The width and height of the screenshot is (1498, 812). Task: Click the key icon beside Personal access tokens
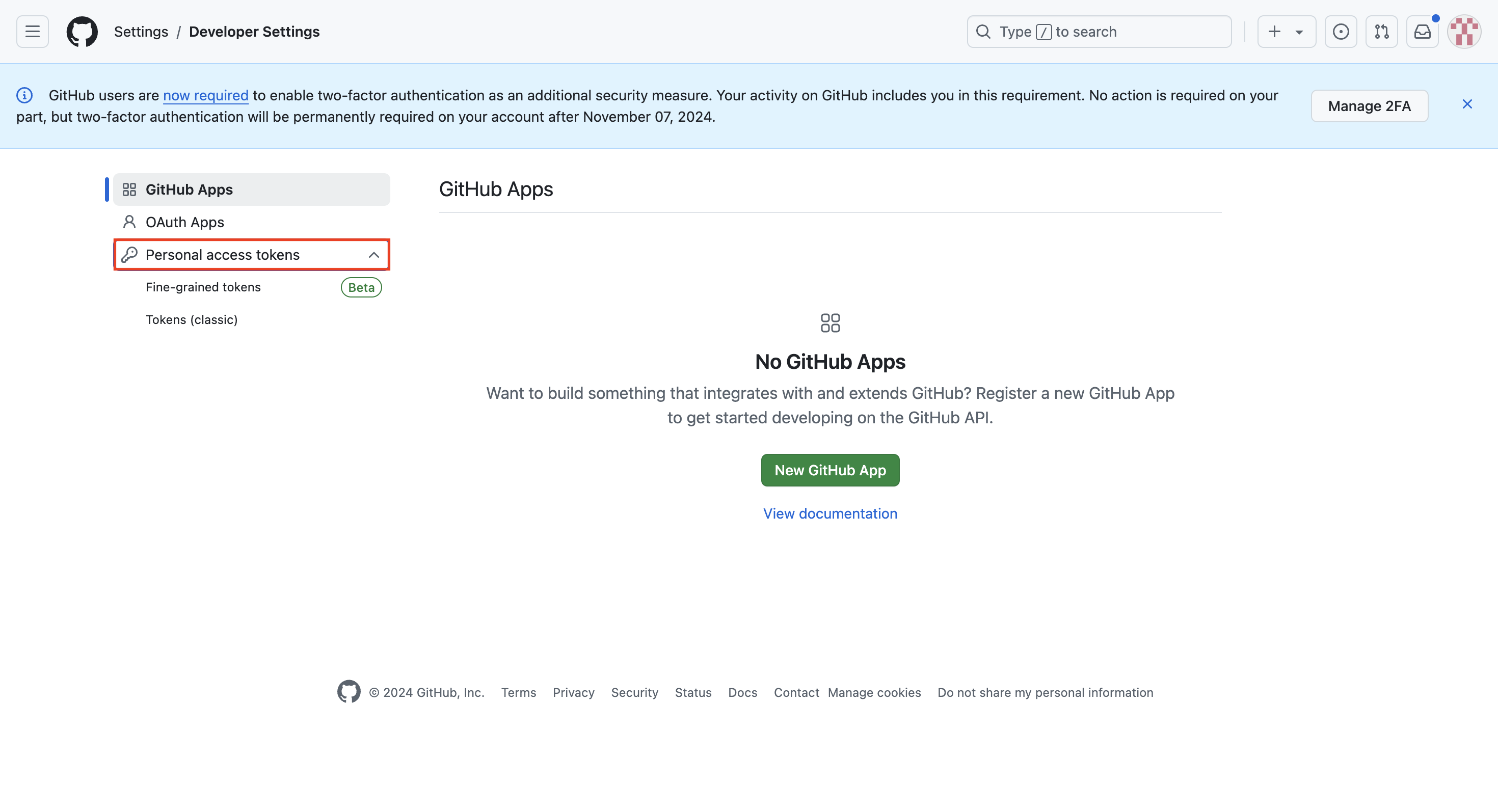click(129, 255)
